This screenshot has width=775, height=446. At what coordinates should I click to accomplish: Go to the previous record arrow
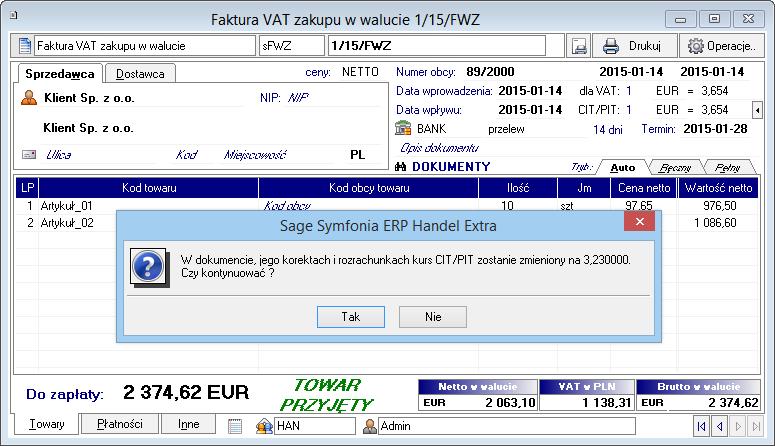pyautogui.click(x=720, y=426)
